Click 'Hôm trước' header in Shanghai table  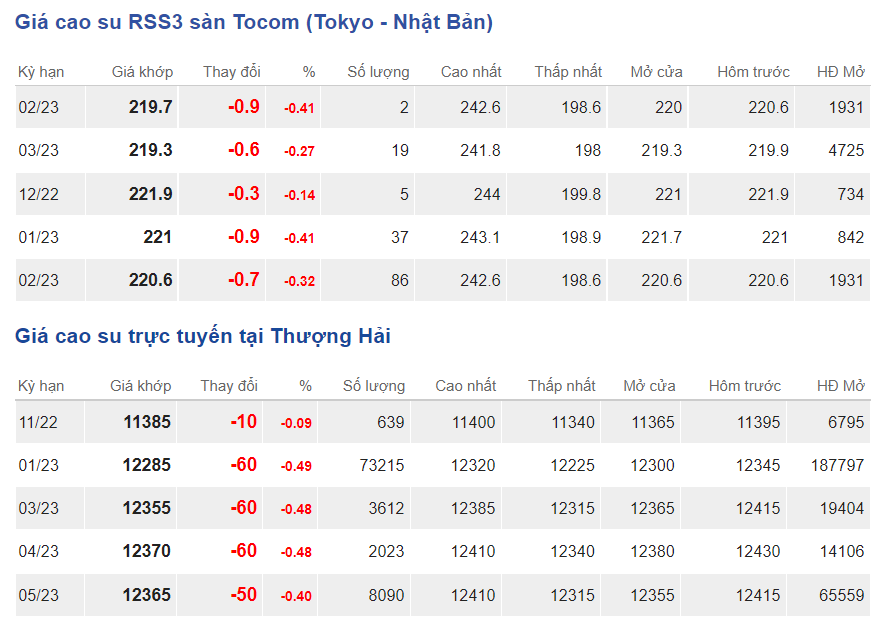(744, 386)
